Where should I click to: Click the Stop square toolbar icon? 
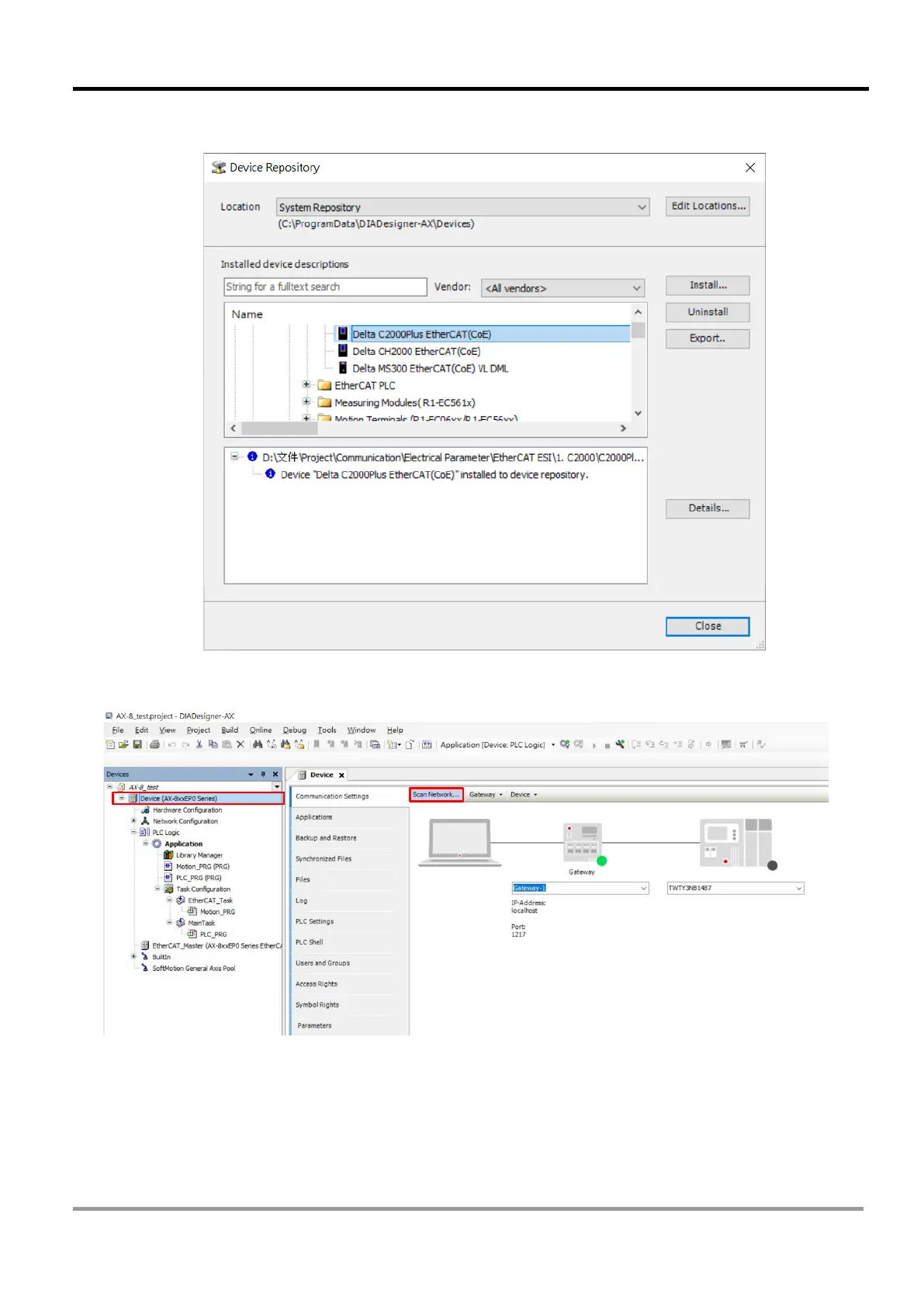pos(607,745)
